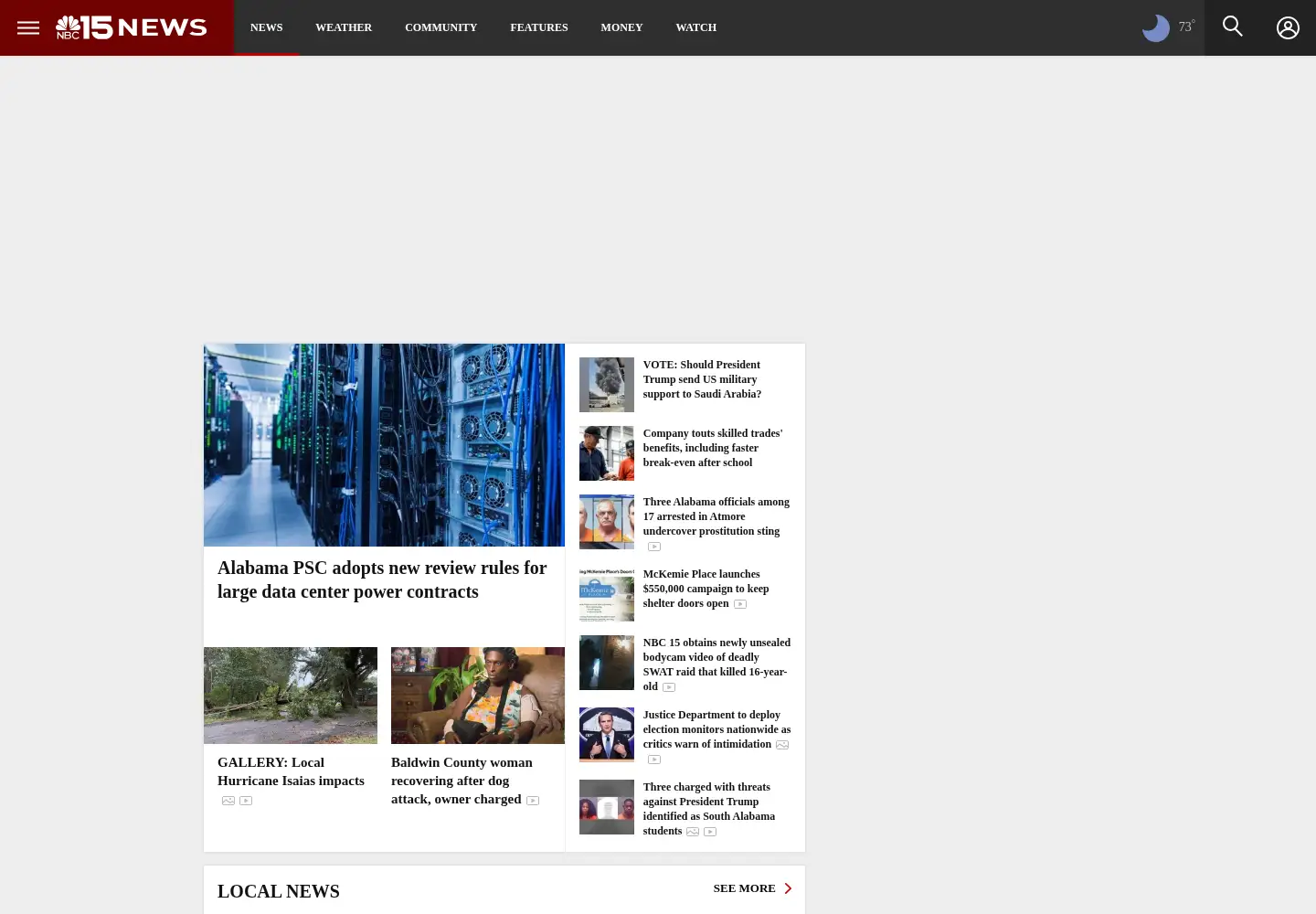Click the LOCAL NEWS section heading
The height and width of the screenshot is (914, 1316).
tap(279, 891)
